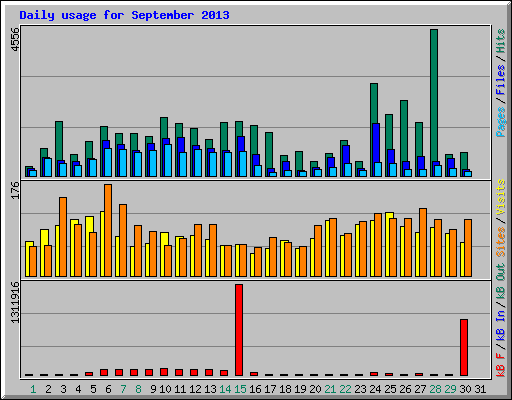Select day label 18 on the x-axis

pyautogui.click(x=285, y=389)
